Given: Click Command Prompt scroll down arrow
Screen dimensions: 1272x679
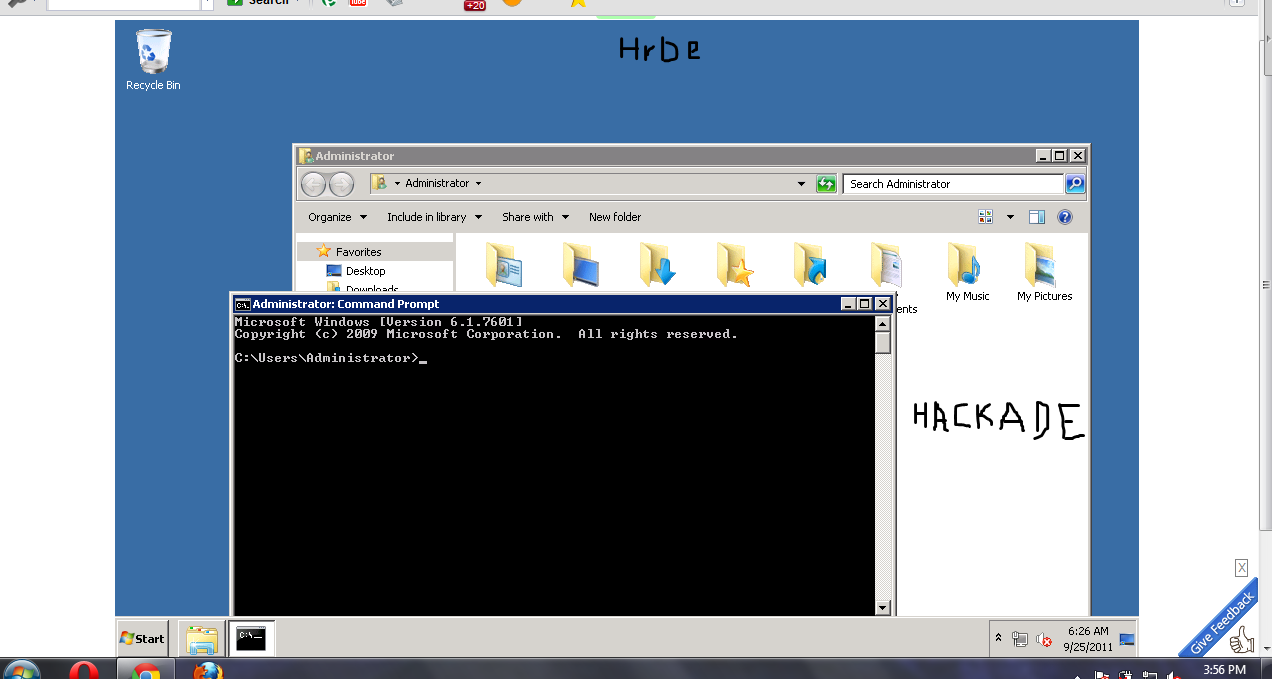Looking at the screenshot, I should click(882, 607).
